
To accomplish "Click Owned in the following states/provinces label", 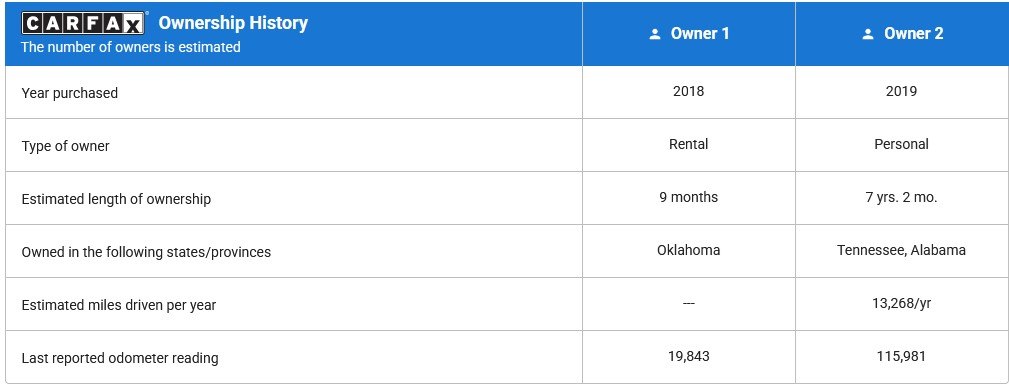I will pyautogui.click(x=146, y=252).
